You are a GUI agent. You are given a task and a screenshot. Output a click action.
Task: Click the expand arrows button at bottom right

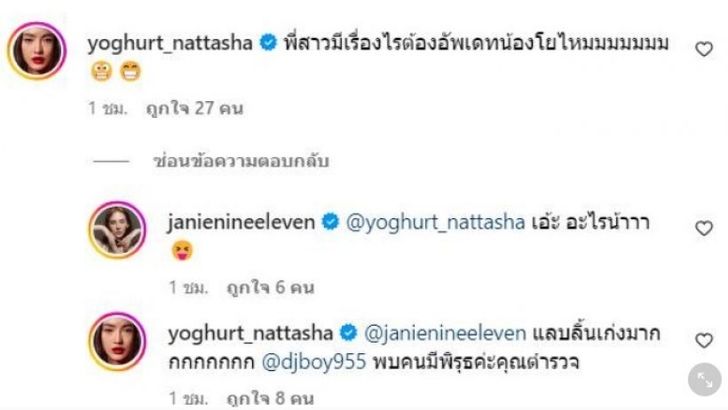705,380
